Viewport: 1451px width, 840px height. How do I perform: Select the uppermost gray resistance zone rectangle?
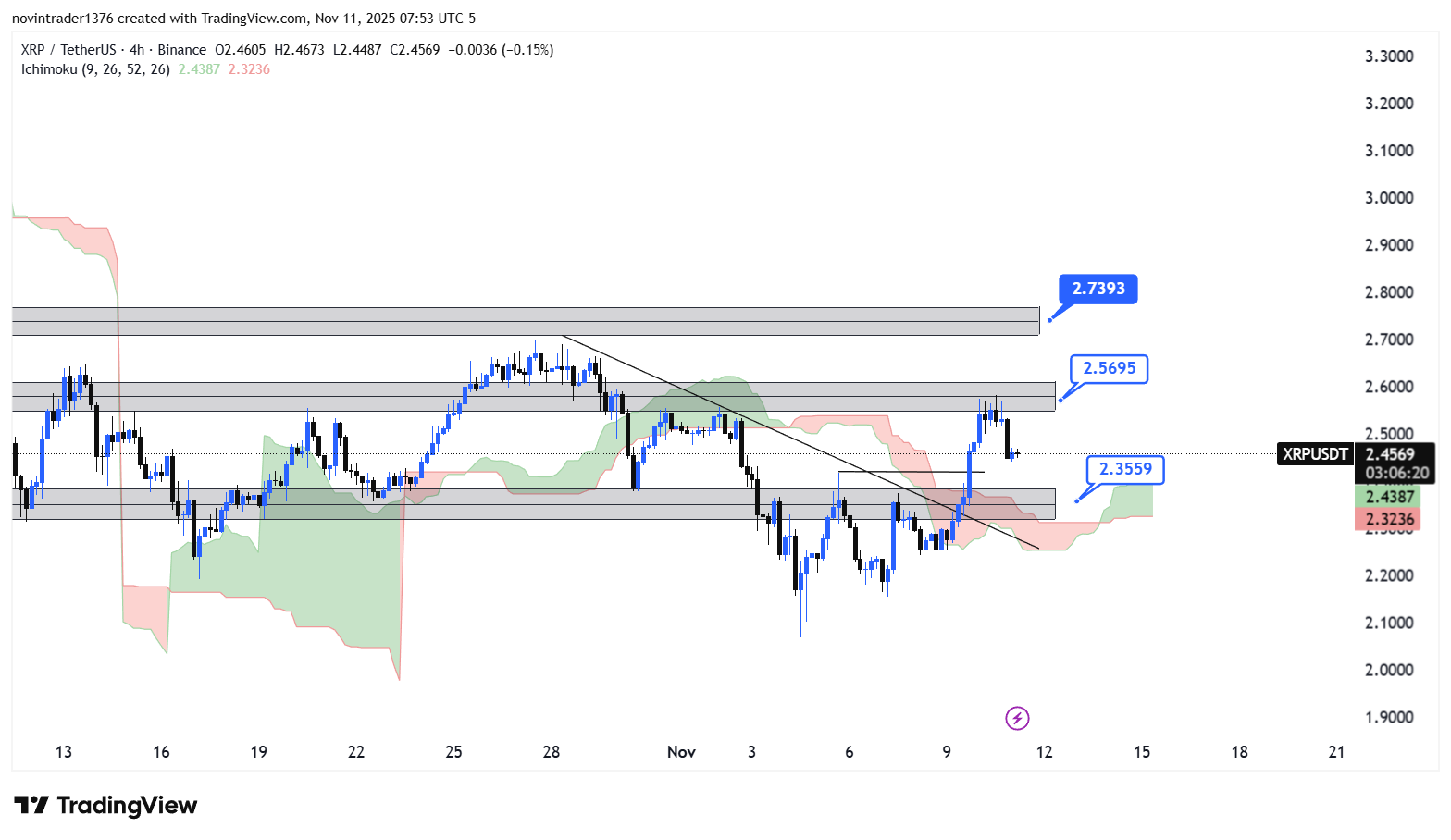coord(525,321)
